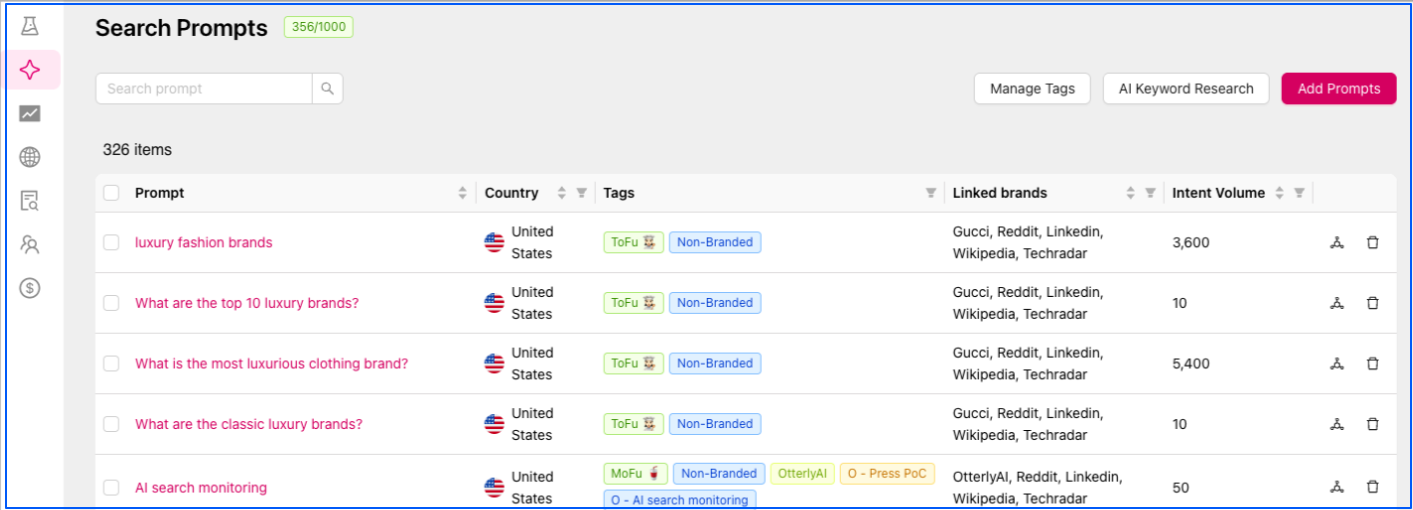
Task: Open the globe sidebar icon
Action: point(30,157)
